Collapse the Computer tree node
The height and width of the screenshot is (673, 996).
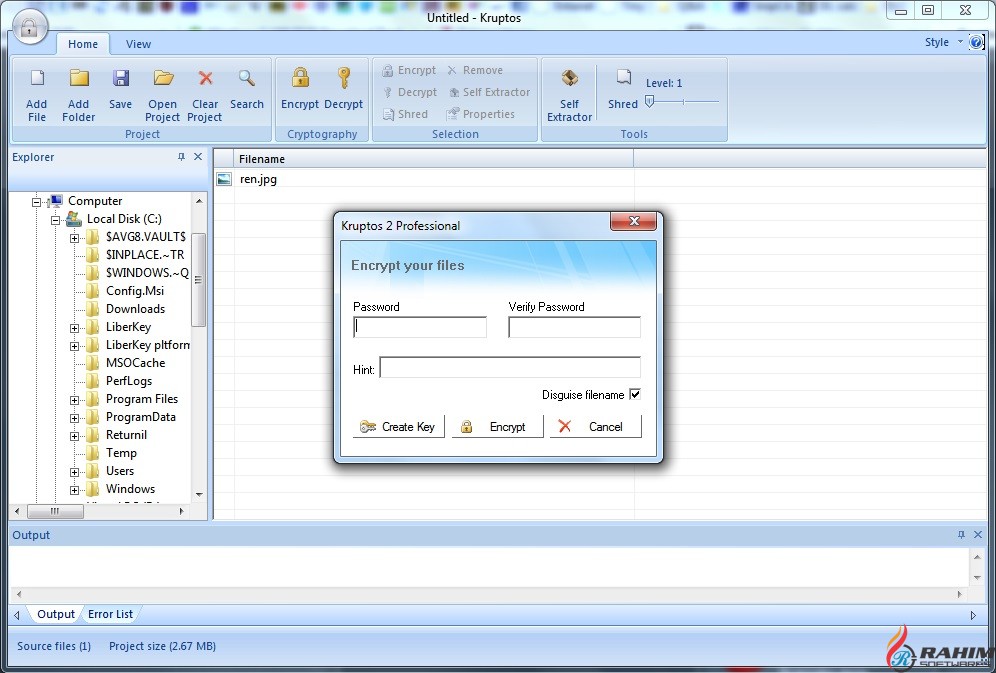click(37, 202)
